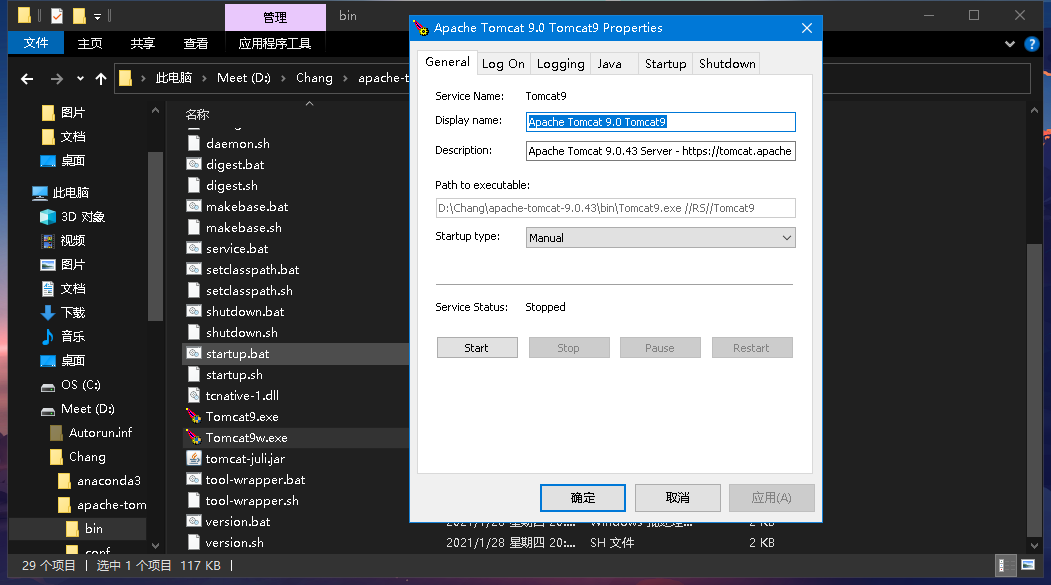
Task: Open recent locations dropdown arrow in Explorer
Action: click(x=80, y=79)
